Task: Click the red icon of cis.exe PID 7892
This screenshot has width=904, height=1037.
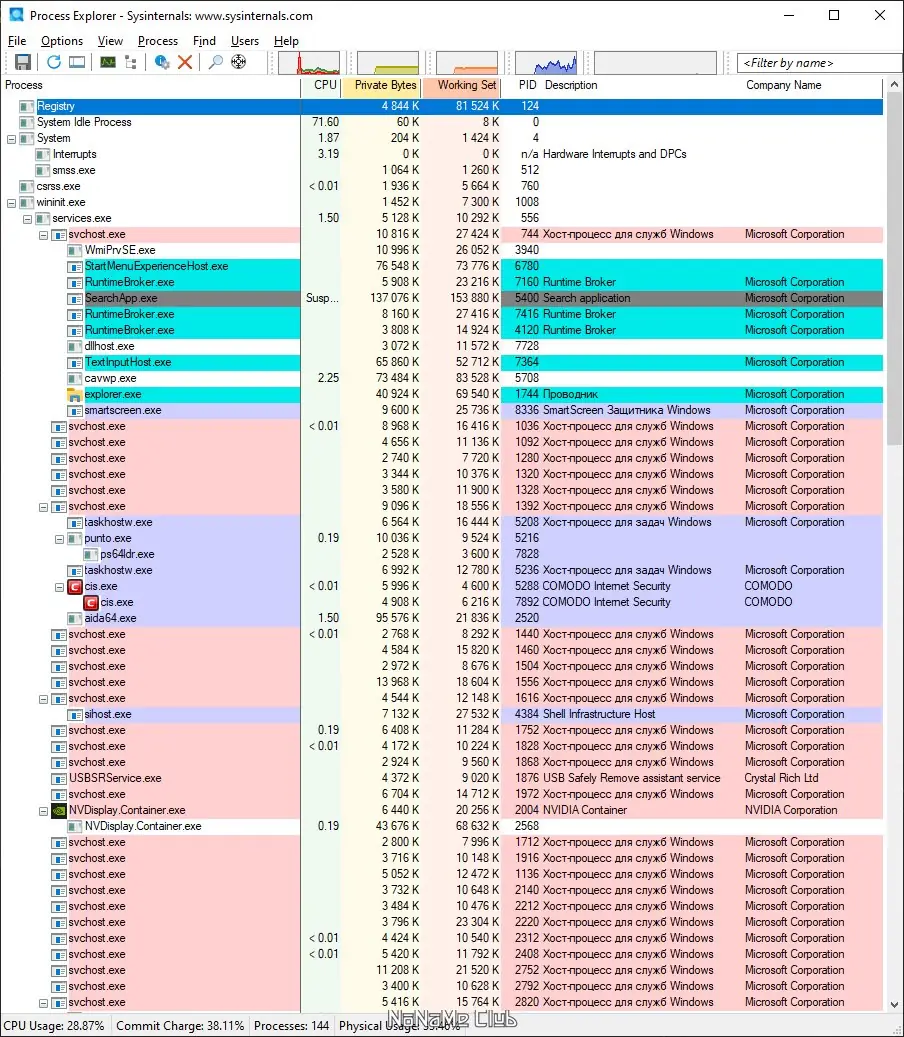Action: coord(91,602)
